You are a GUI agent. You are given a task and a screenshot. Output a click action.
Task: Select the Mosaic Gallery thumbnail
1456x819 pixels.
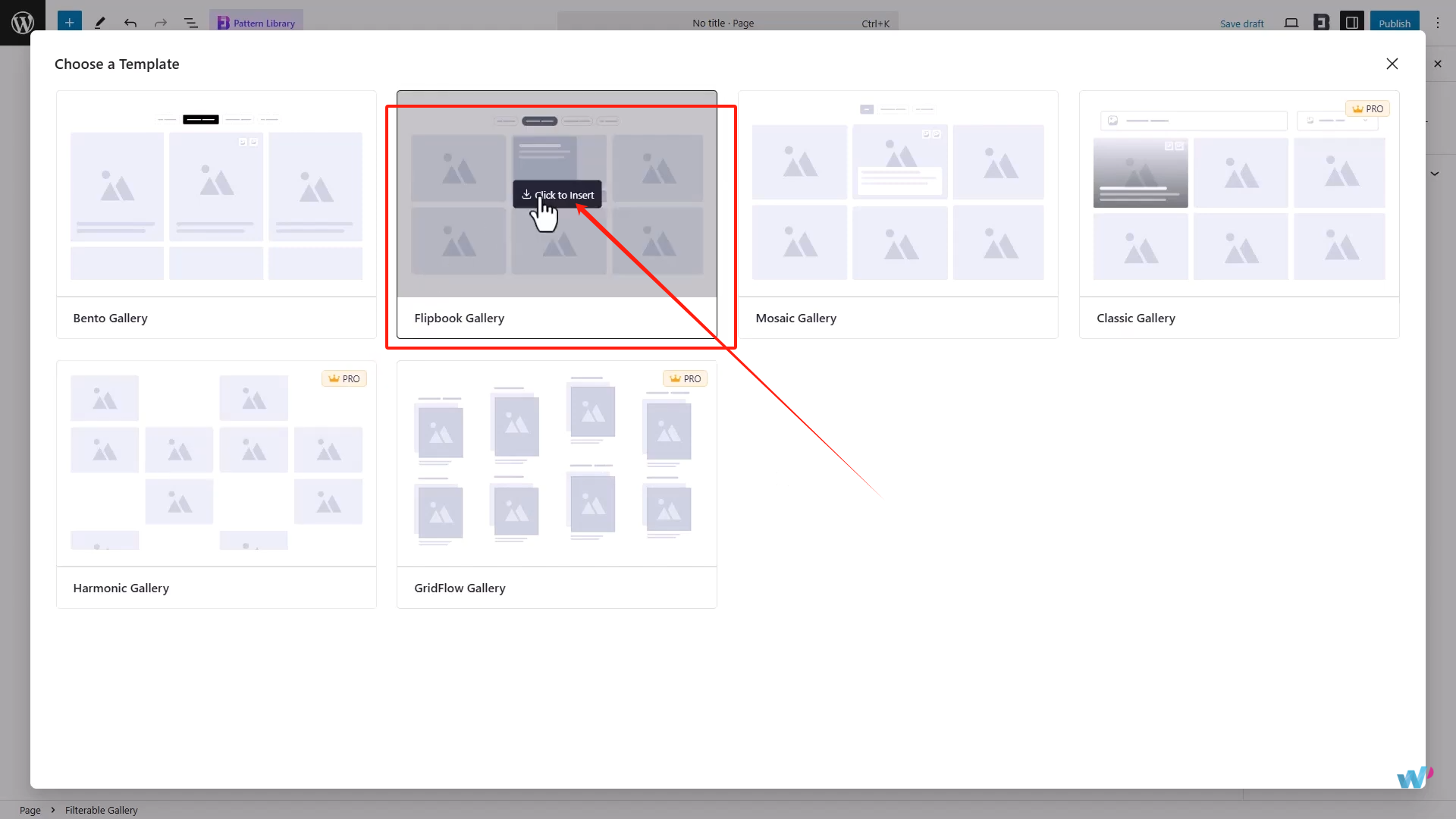tap(898, 193)
